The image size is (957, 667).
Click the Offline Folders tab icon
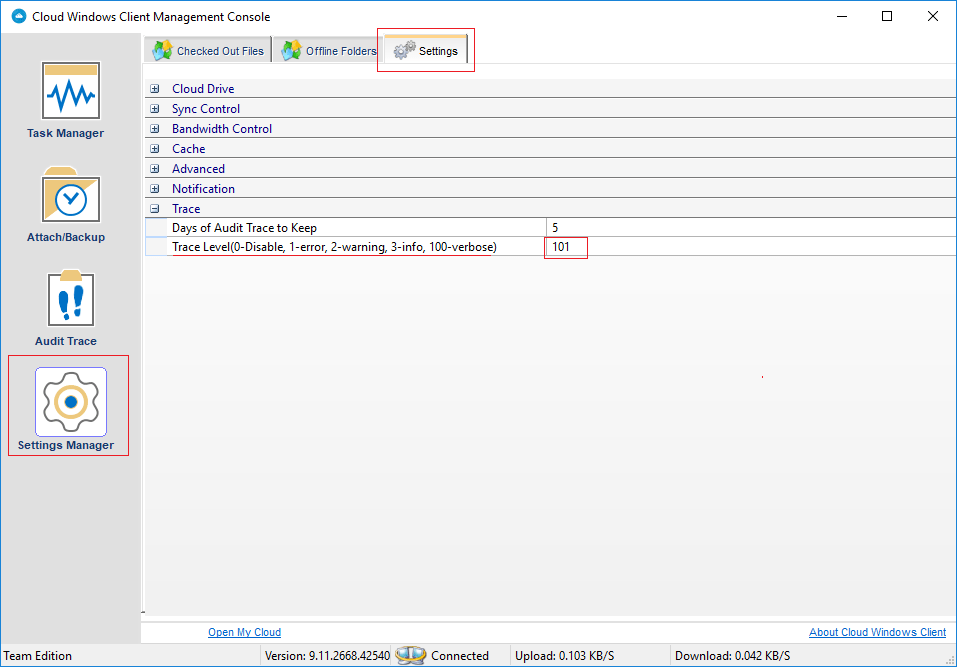291,49
